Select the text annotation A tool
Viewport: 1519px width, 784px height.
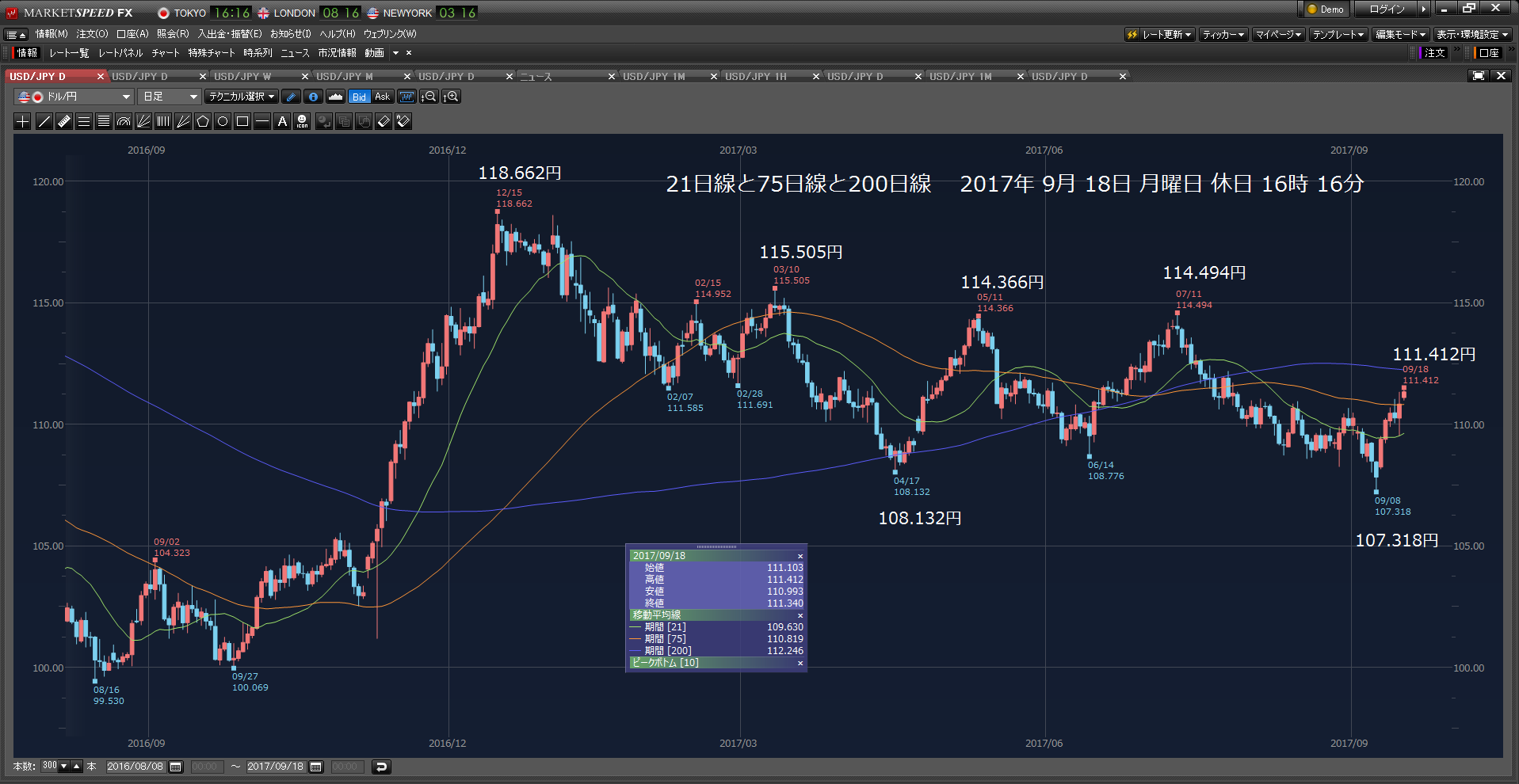pyautogui.click(x=282, y=121)
